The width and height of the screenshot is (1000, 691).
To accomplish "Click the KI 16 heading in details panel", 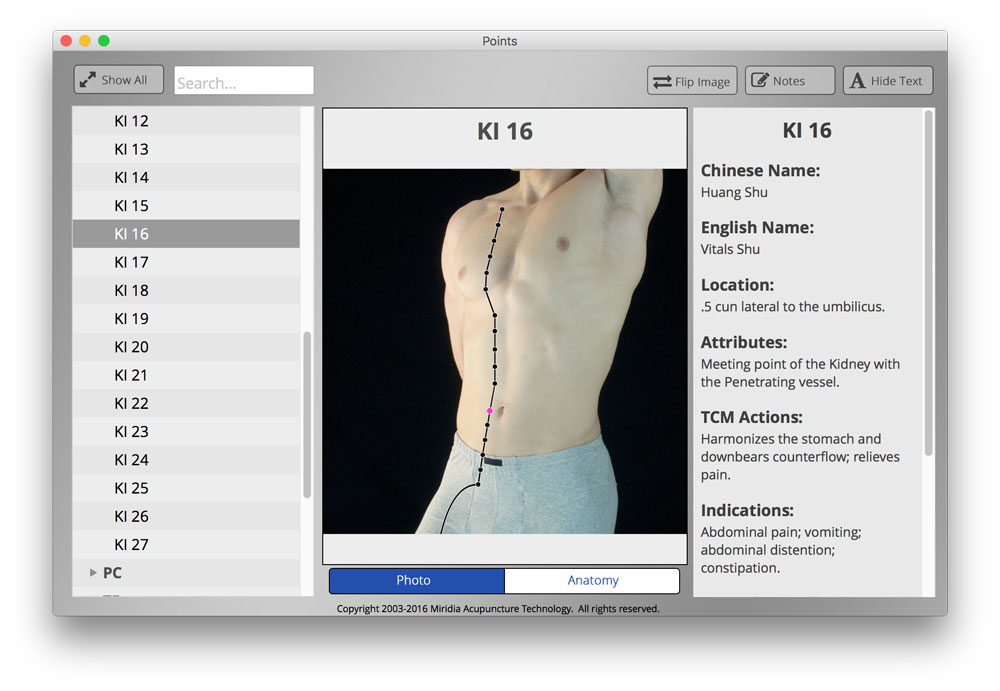I will tap(807, 130).
